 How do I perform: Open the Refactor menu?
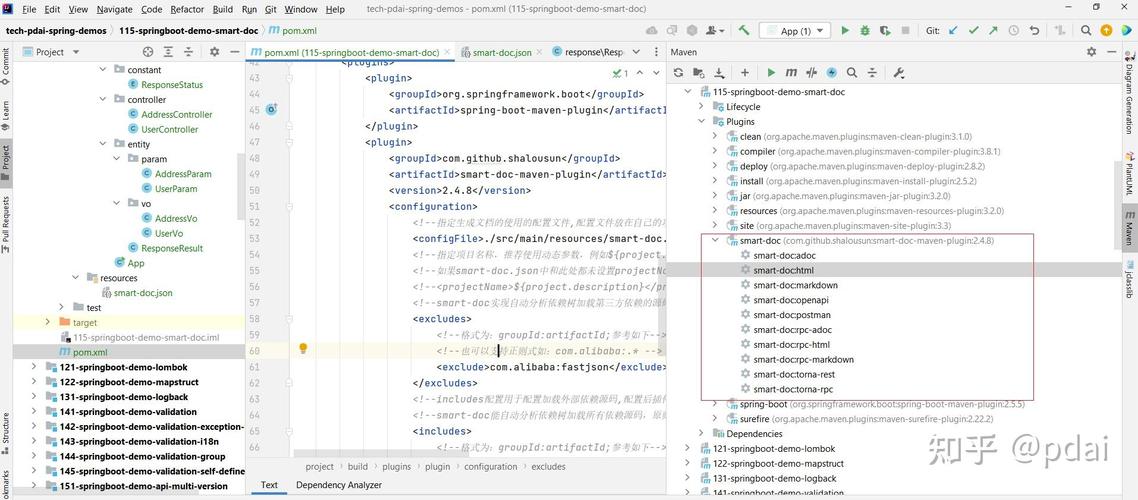187,9
